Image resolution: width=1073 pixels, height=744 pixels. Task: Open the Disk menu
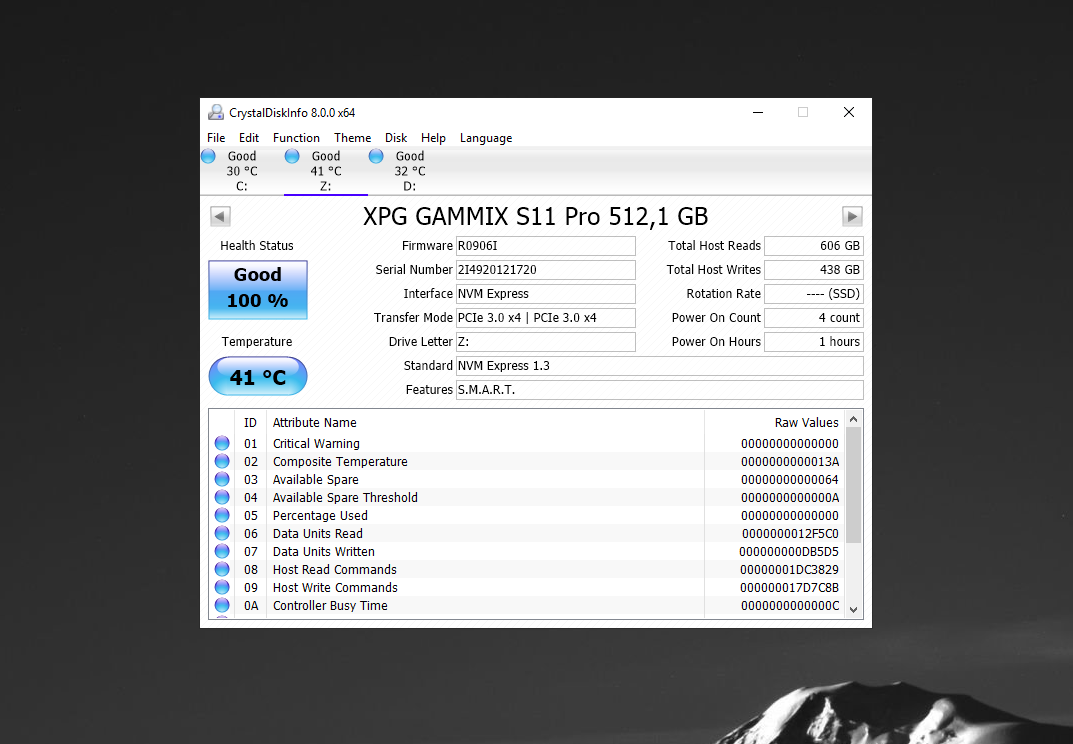pos(396,138)
